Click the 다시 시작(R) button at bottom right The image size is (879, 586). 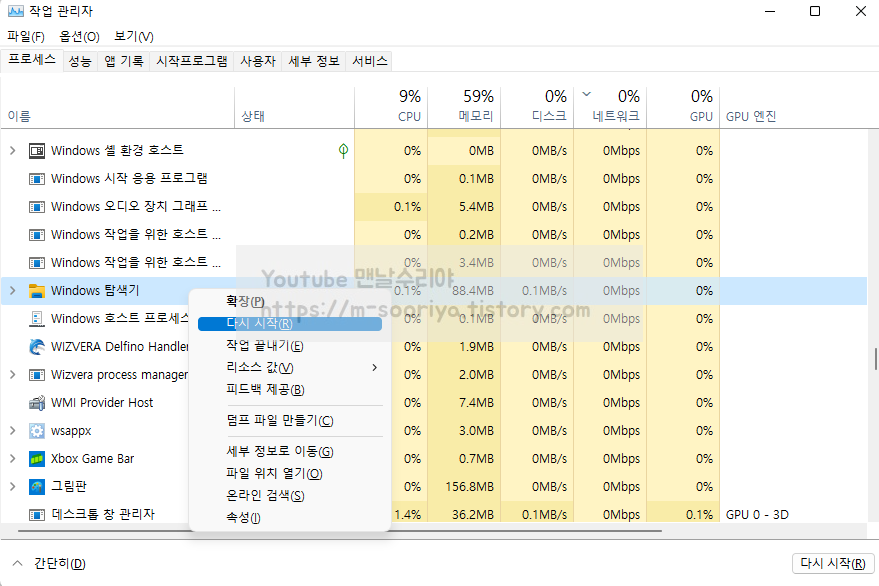click(833, 563)
